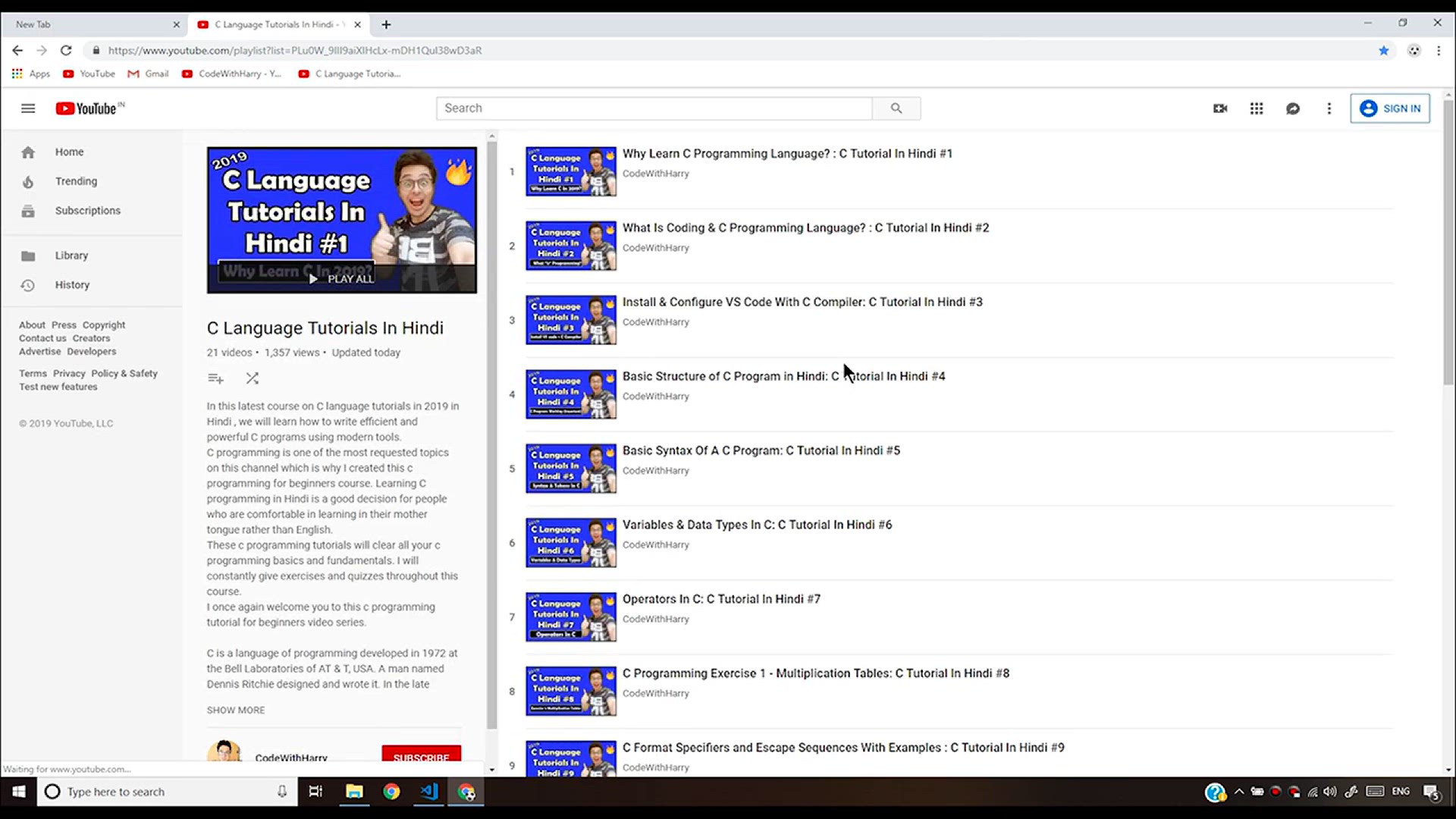The image size is (1456, 819).
Task: Click 'Test new features' footer link
Action: tap(58, 387)
